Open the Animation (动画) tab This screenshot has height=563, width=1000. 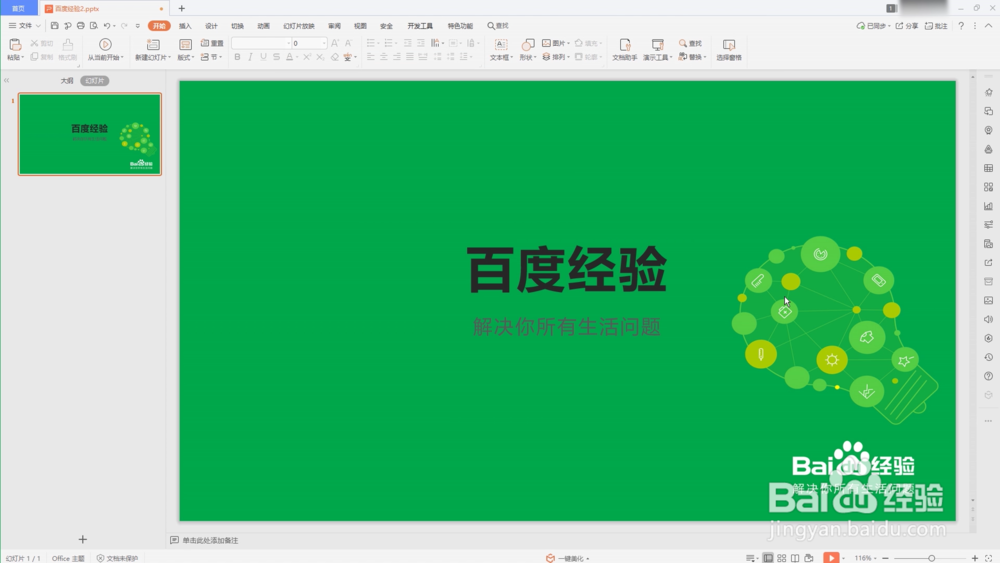pyautogui.click(x=263, y=26)
